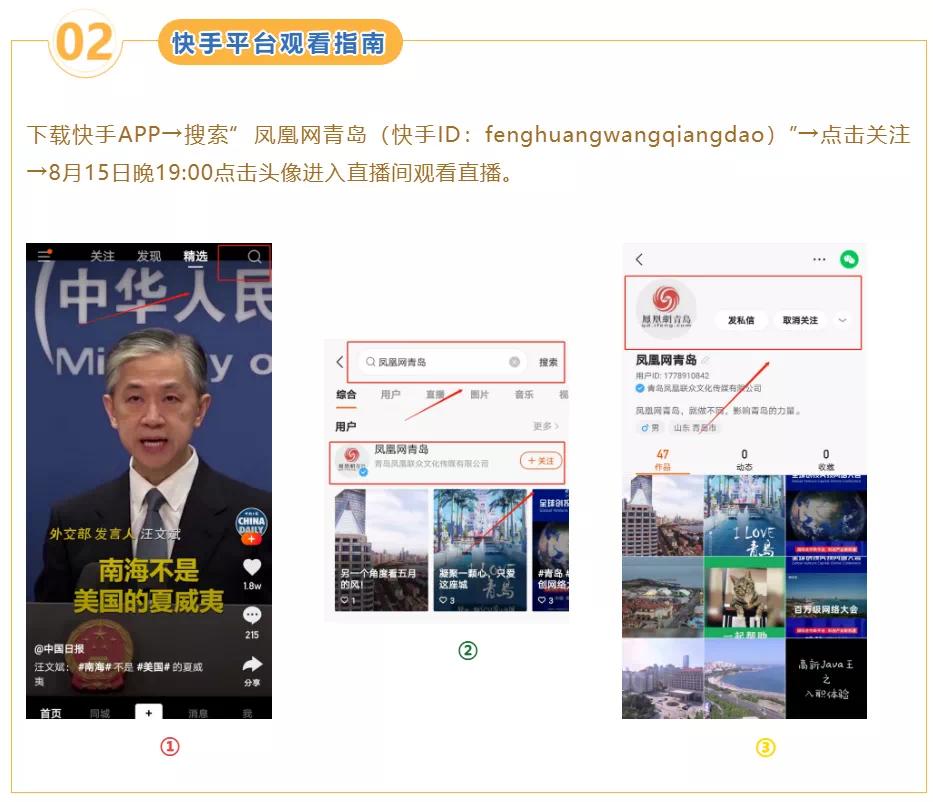Open 更多 users link in search results

[x=546, y=426]
